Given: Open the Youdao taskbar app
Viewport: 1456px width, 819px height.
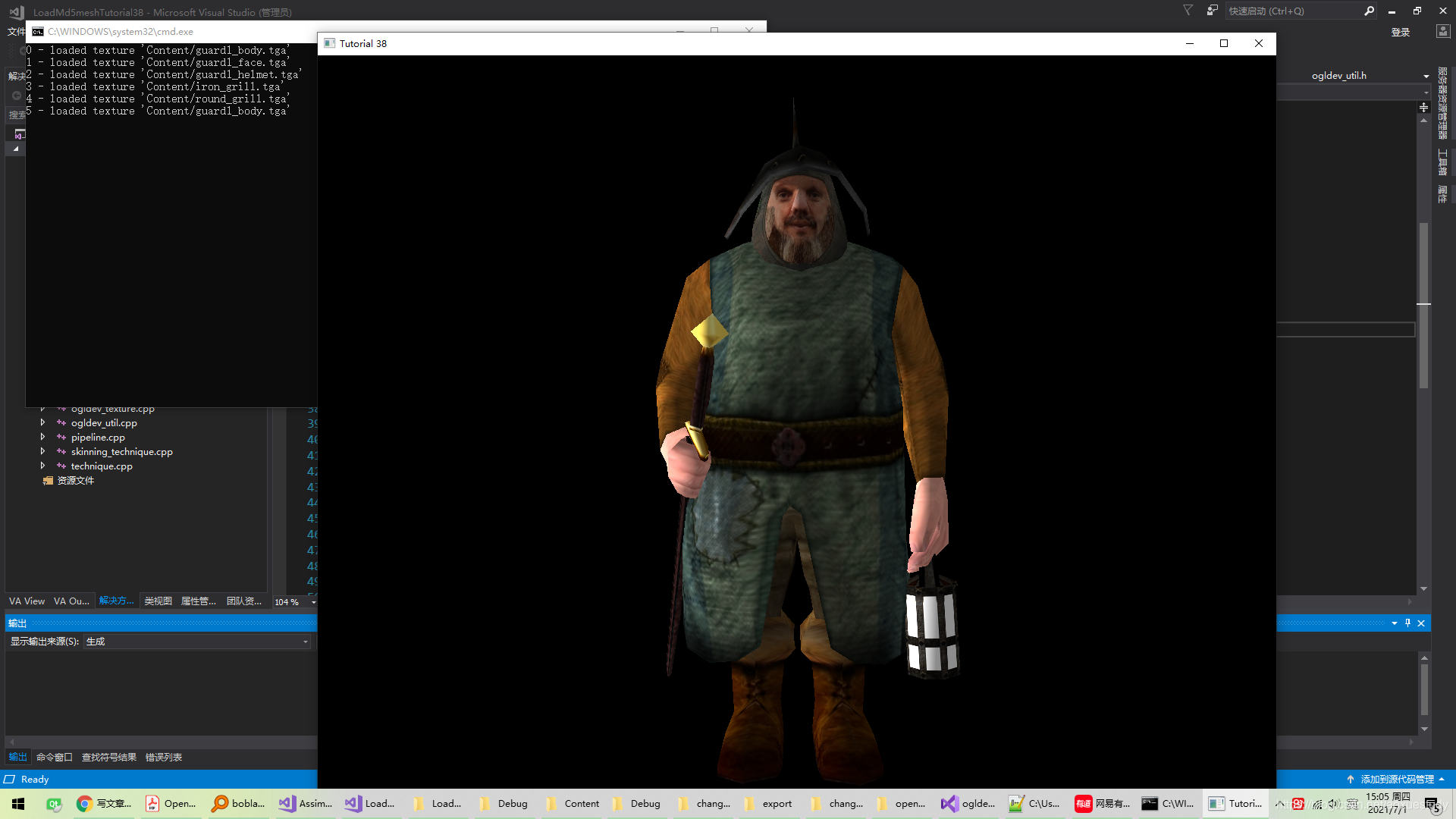Looking at the screenshot, I should tap(1102, 804).
